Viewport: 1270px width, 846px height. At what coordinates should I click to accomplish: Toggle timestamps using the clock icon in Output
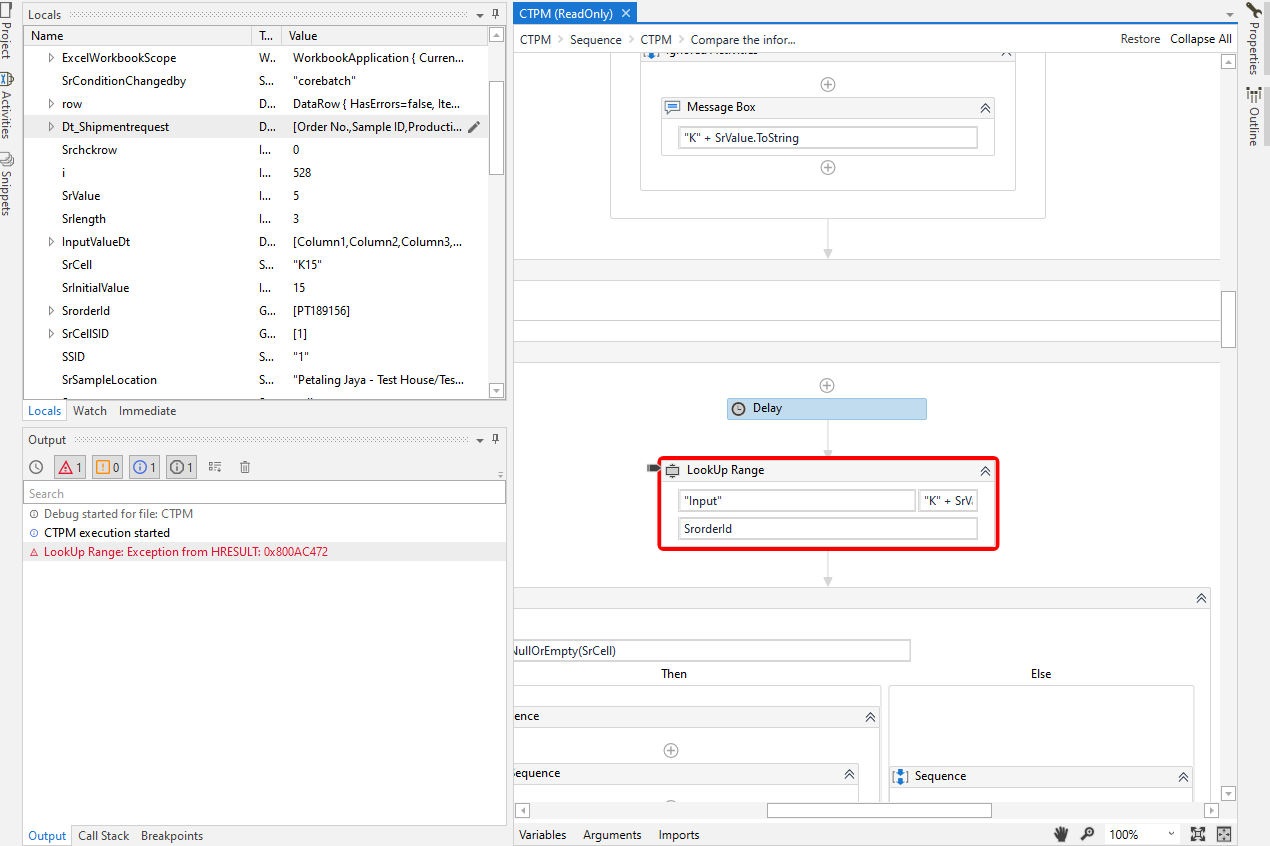click(x=35, y=466)
